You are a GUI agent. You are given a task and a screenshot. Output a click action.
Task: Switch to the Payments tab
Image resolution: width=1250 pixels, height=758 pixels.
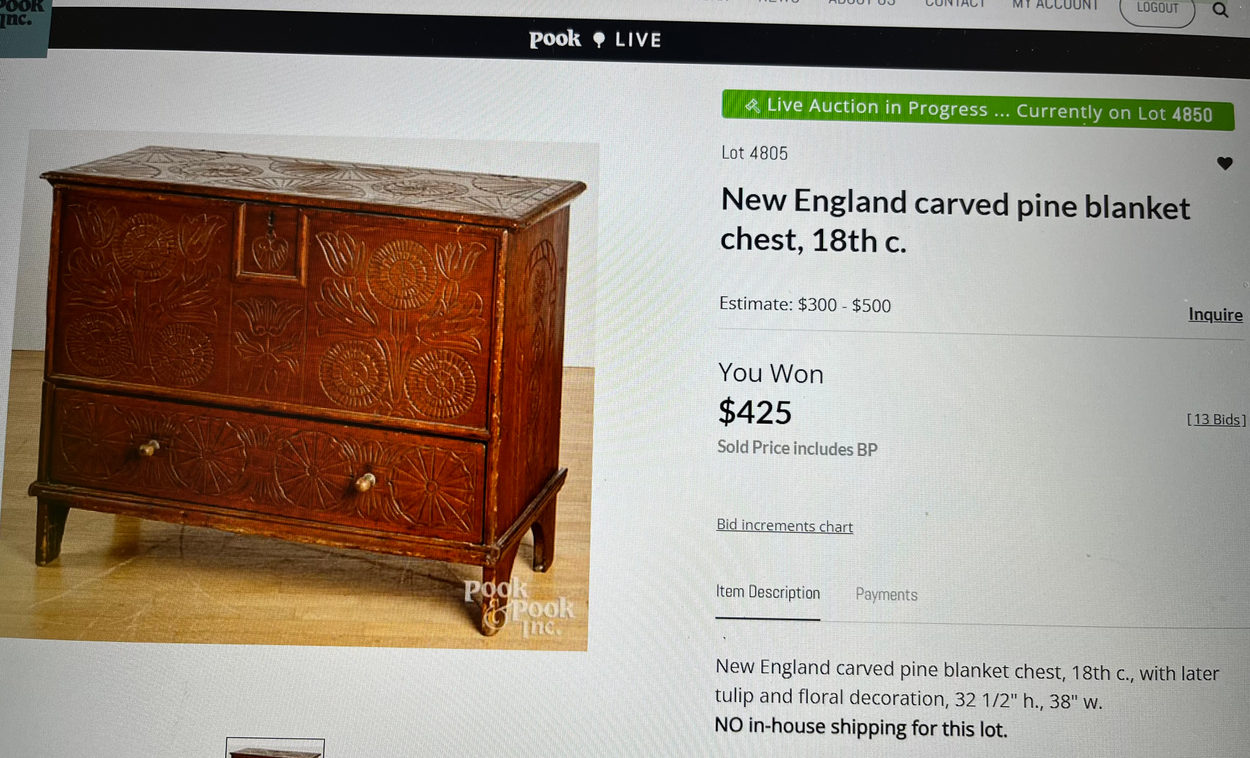886,594
